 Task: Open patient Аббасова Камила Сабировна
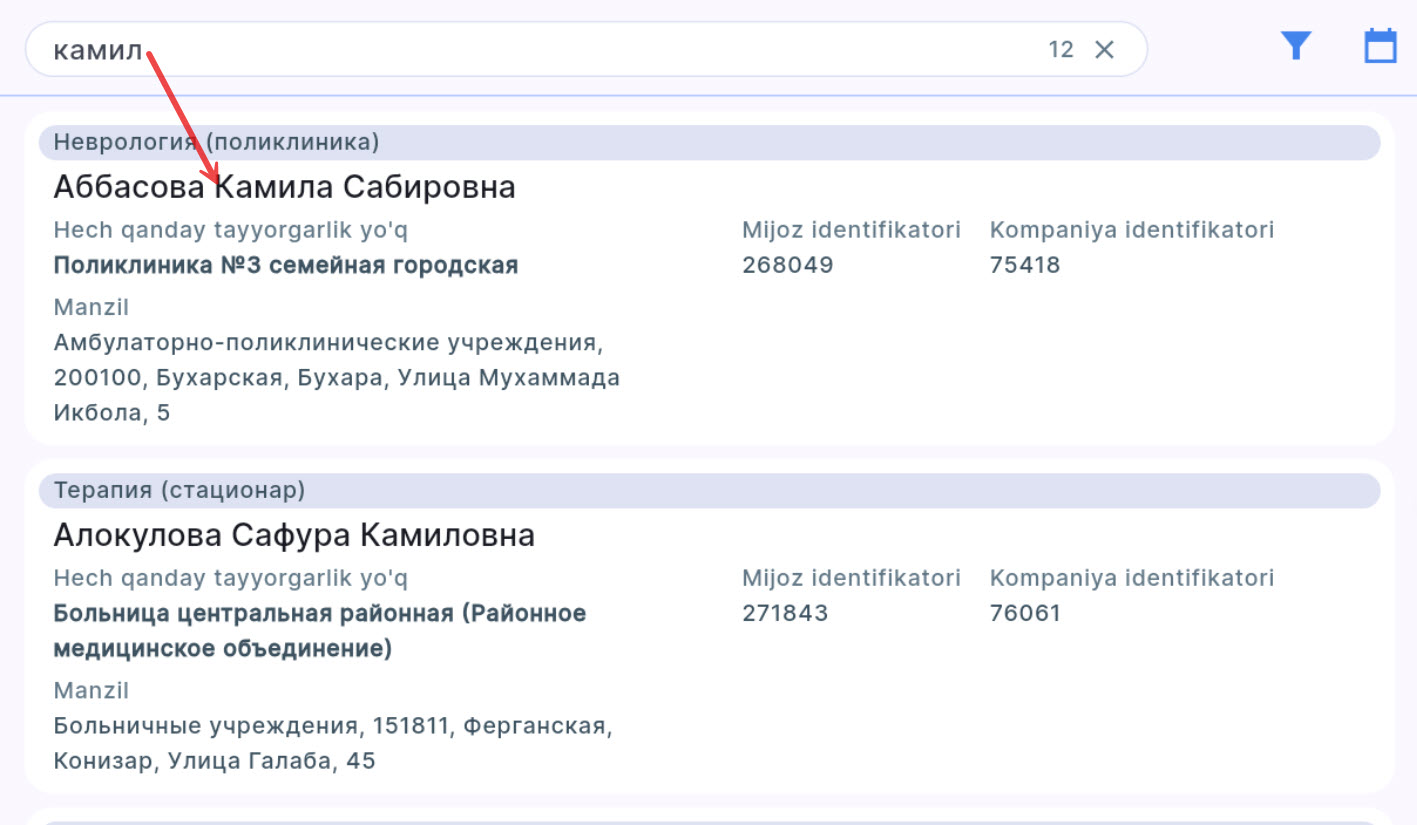coord(284,187)
